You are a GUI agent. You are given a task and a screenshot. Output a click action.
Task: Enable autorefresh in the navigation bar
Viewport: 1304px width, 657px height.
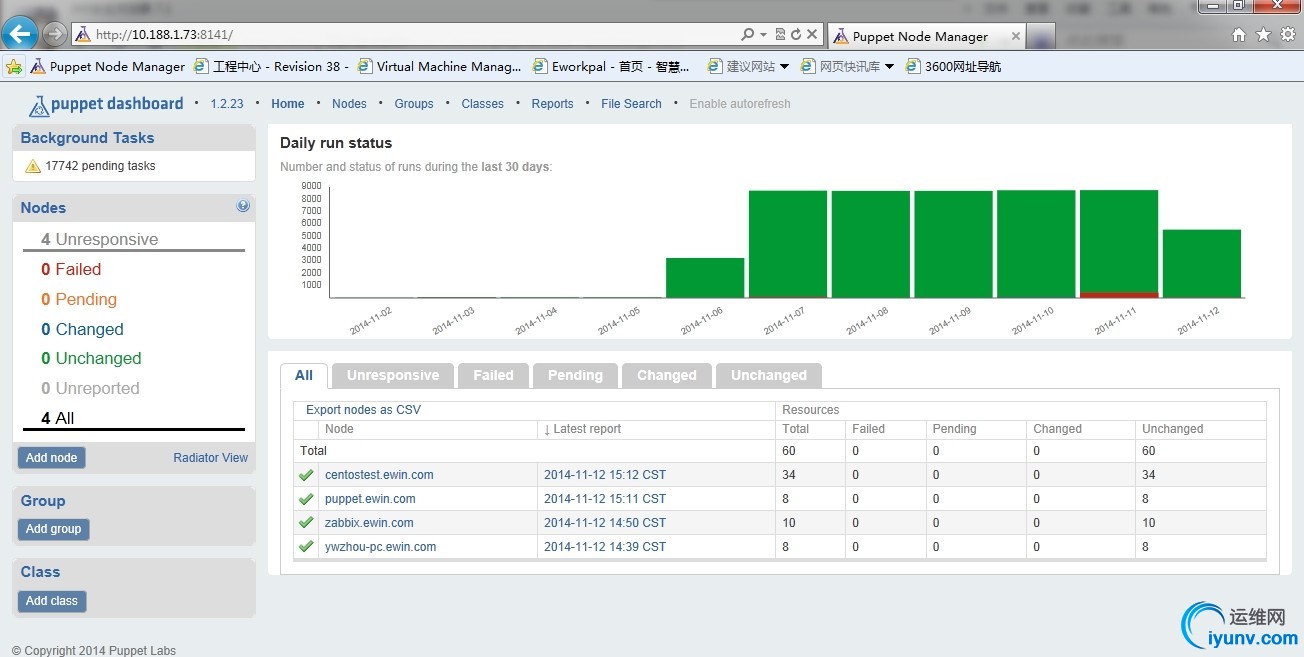tap(740, 104)
